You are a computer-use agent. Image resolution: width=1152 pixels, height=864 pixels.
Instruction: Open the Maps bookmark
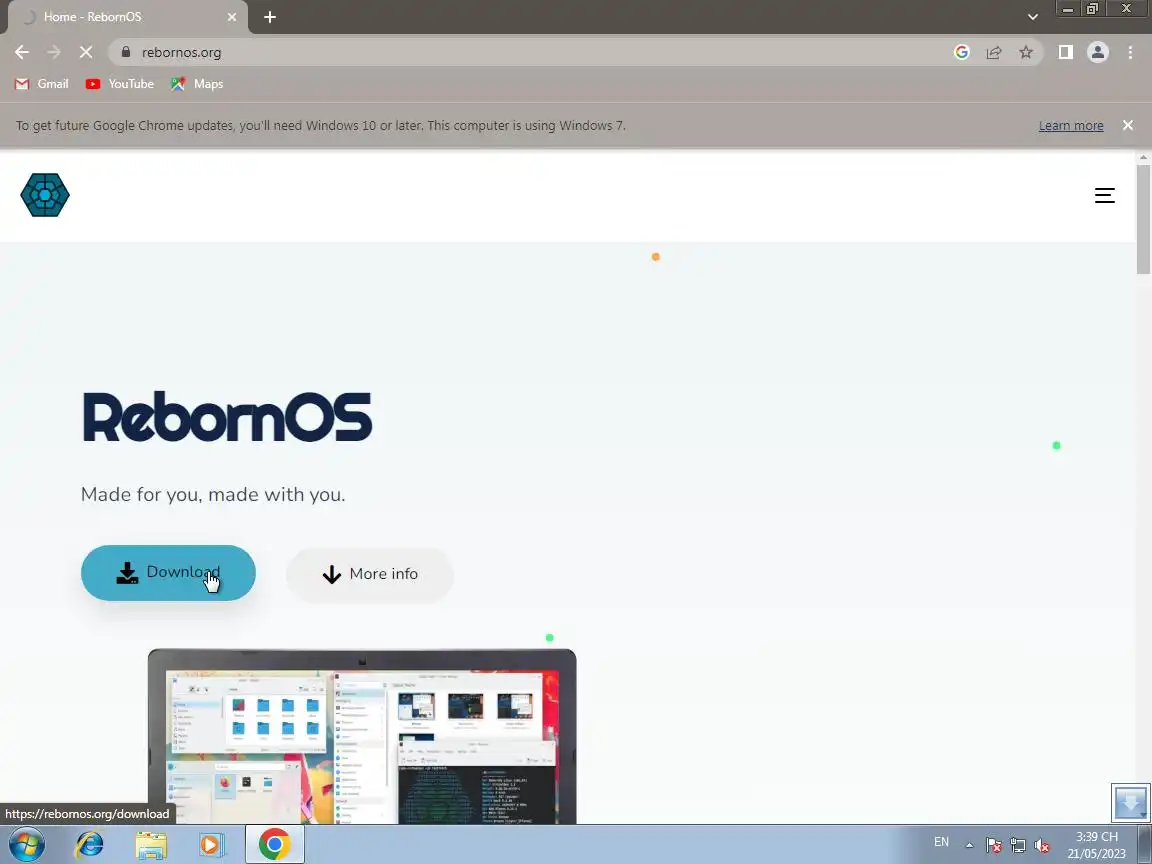tap(197, 84)
